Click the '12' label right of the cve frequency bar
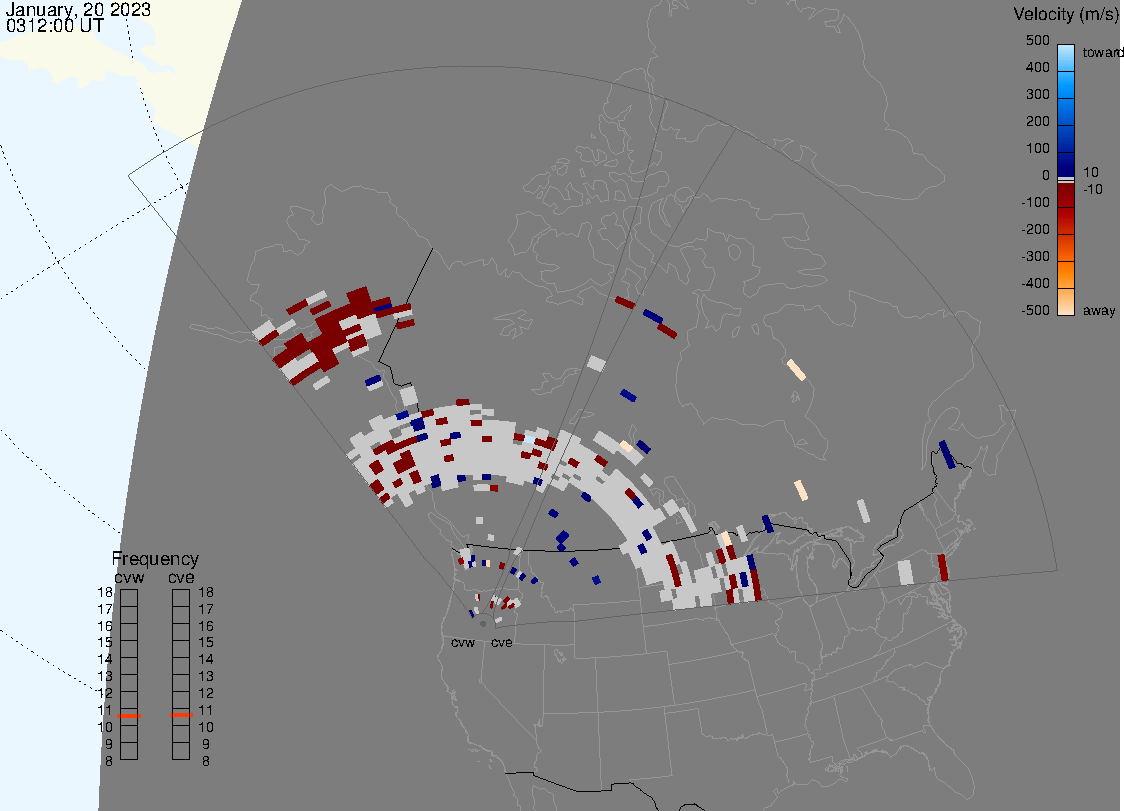 coord(206,693)
